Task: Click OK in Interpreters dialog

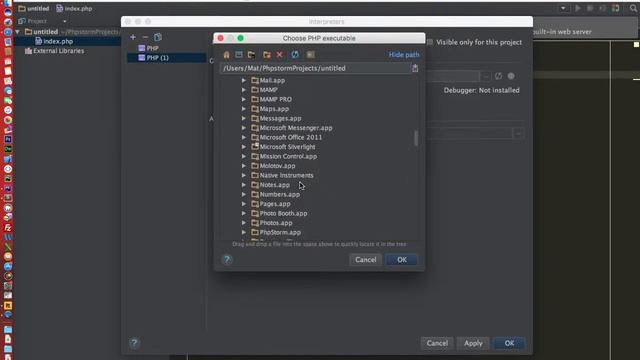Action: tap(509, 343)
